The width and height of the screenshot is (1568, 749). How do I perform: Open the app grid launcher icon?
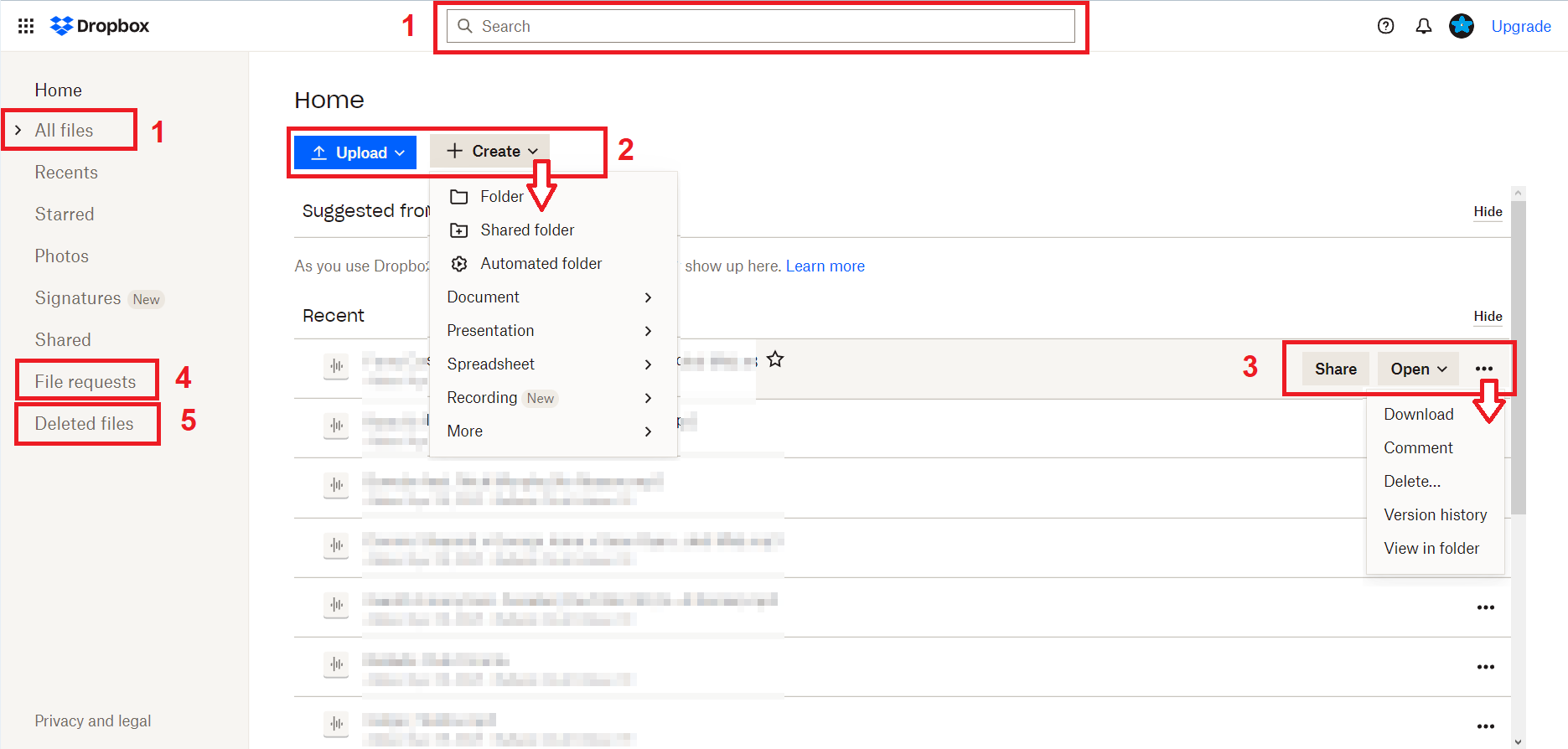(26, 26)
